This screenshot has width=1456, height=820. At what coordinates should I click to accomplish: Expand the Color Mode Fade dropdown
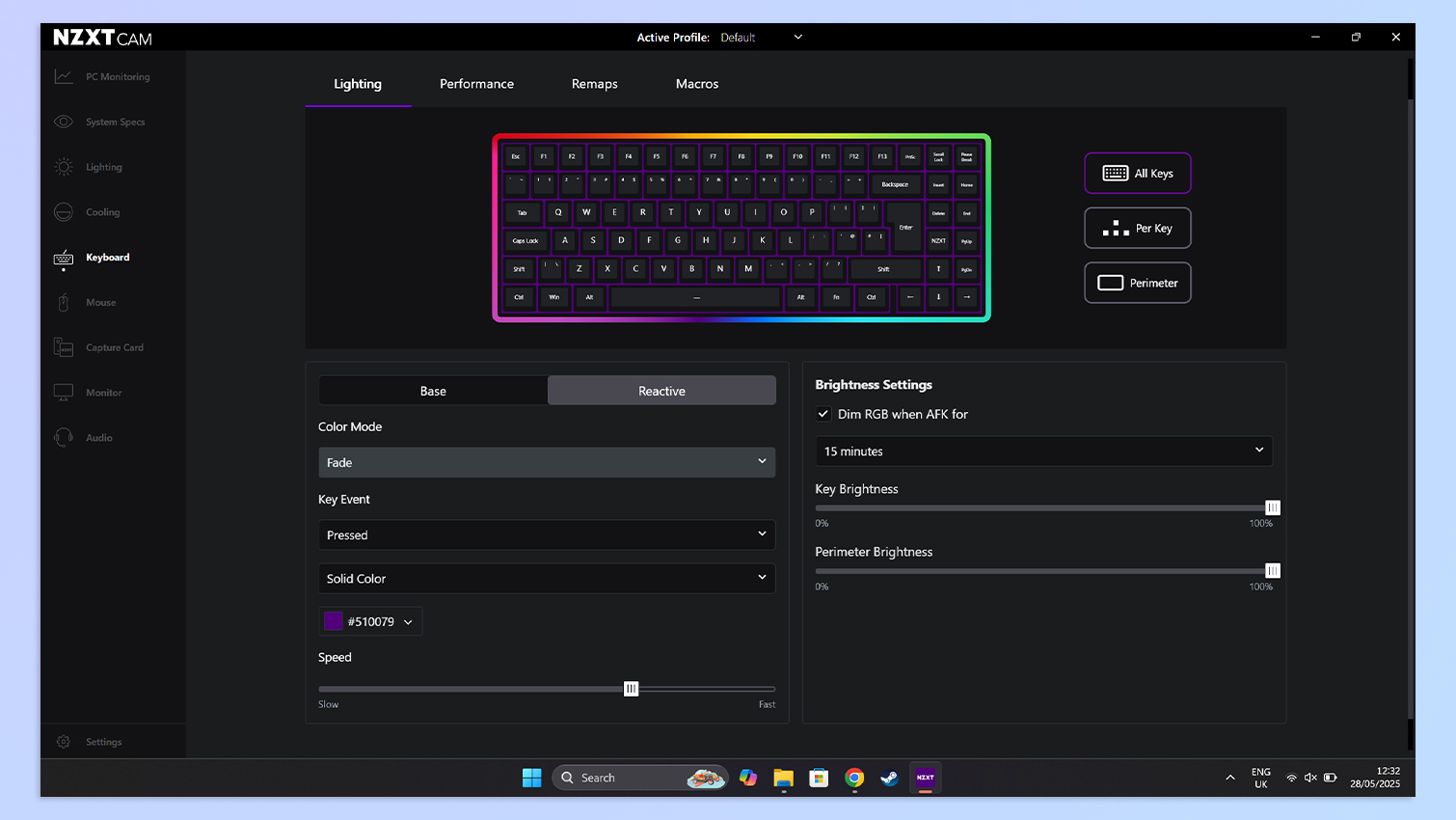[x=547, y=462]
